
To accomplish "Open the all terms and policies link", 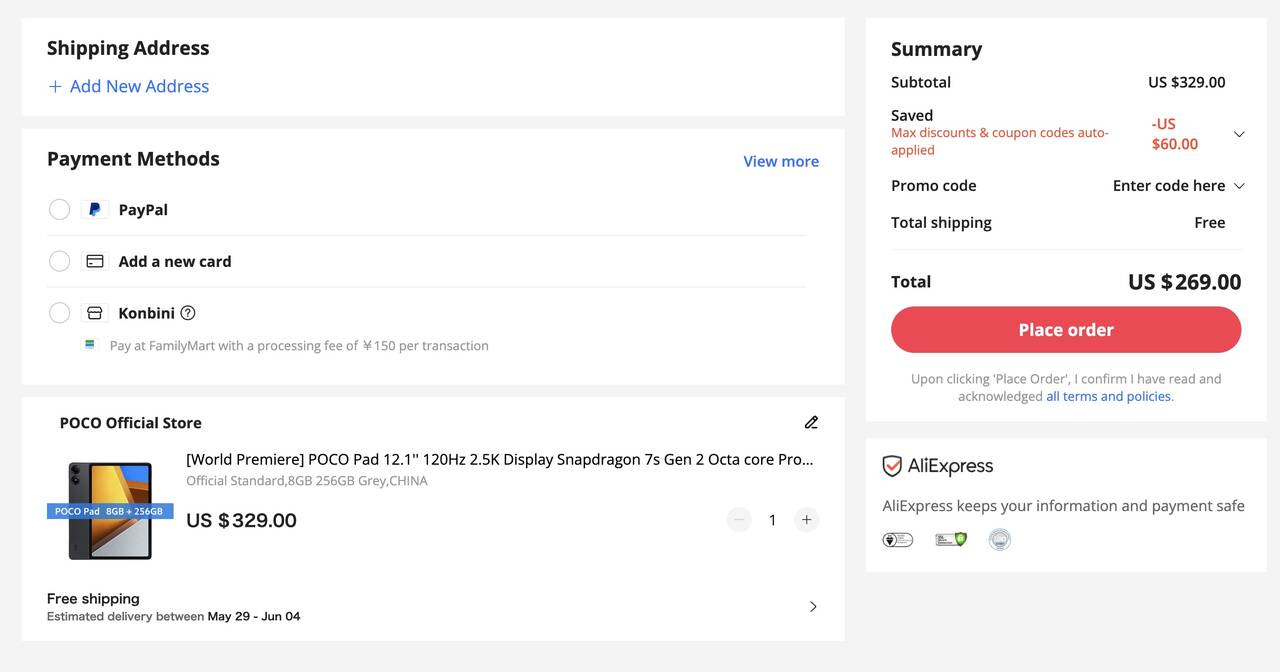I will coord(1109,396).
